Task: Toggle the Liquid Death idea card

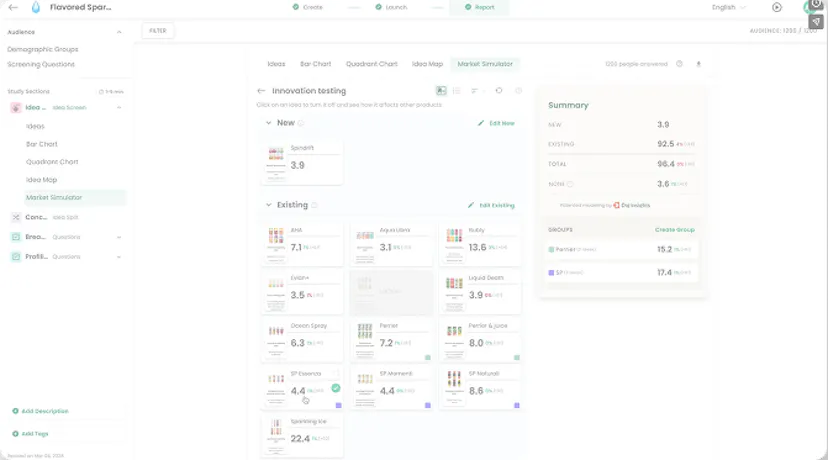Action: [480, 292]
